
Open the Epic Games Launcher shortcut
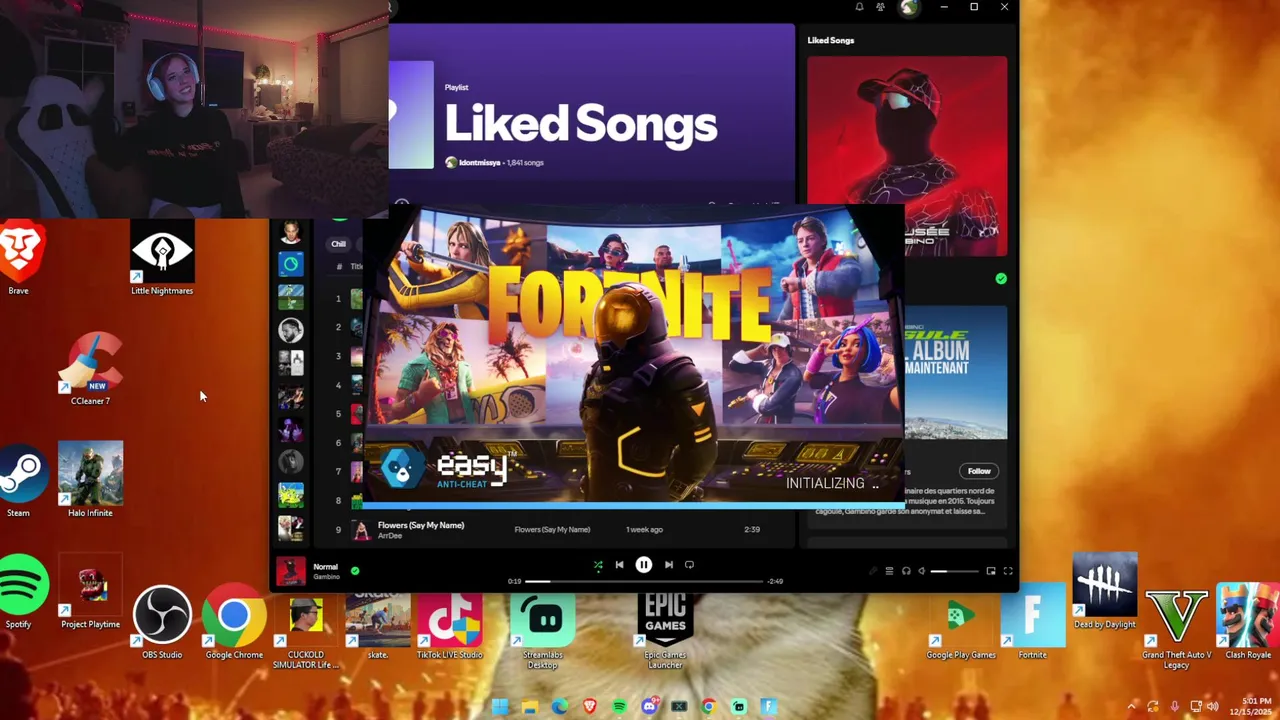(665, 630)
